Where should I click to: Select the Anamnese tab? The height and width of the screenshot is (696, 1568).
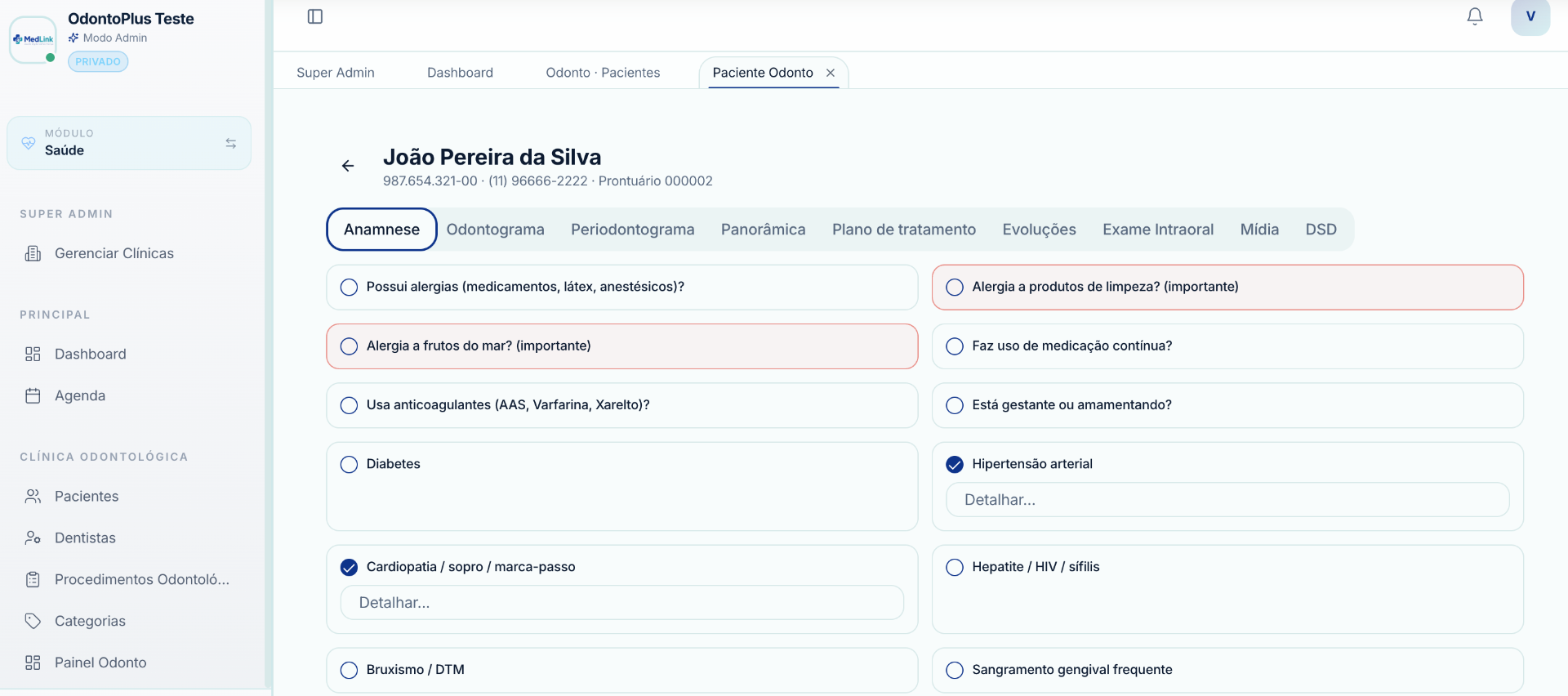coord(381,230)
